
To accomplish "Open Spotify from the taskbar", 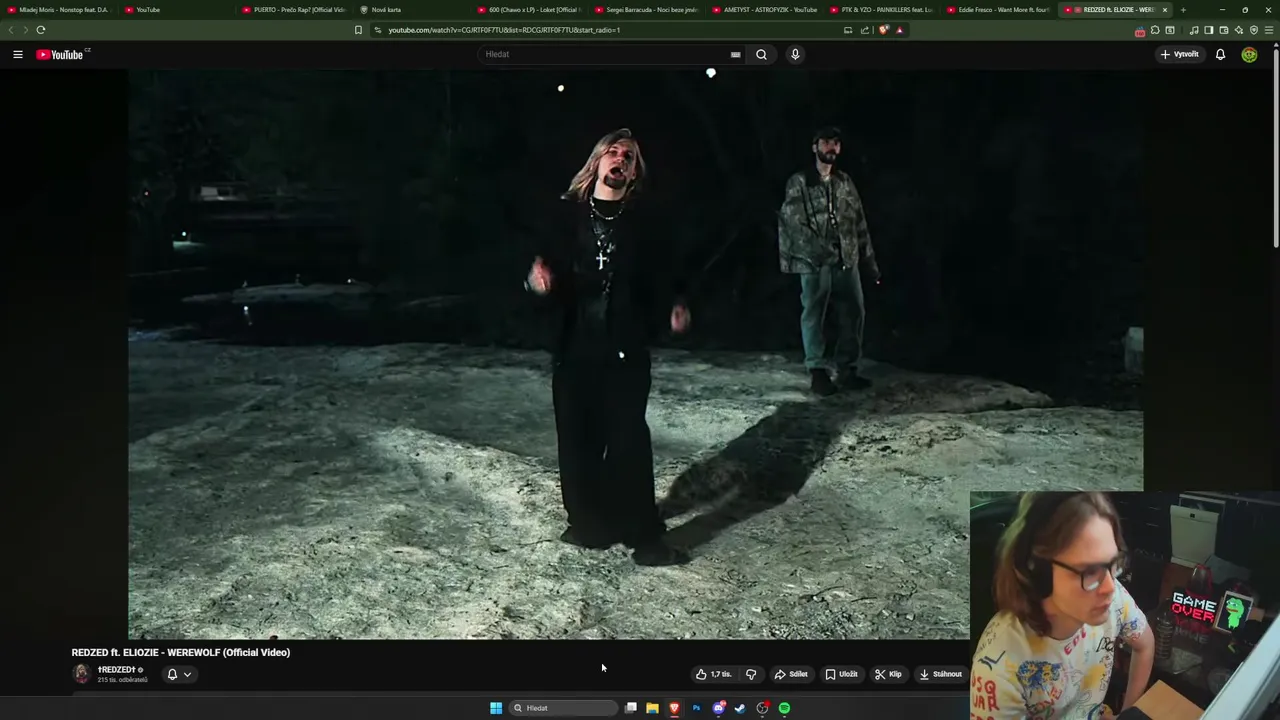I will [x=784, y=708].
